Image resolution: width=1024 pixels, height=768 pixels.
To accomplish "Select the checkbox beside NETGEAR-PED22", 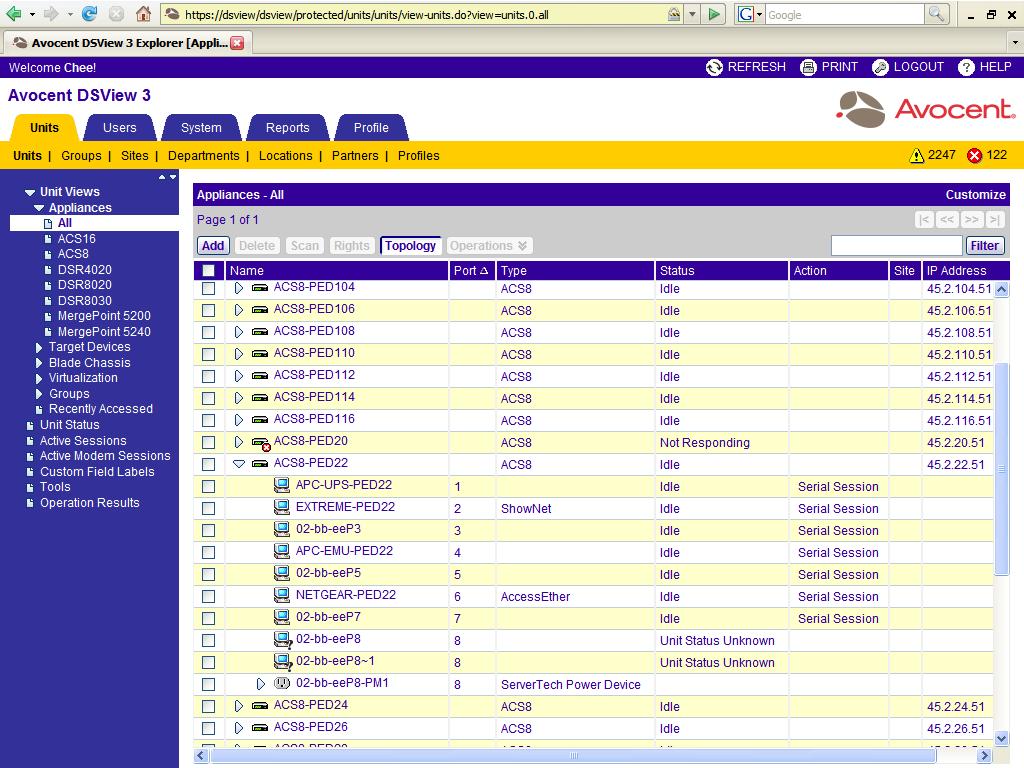I will (x=208, y=596).
